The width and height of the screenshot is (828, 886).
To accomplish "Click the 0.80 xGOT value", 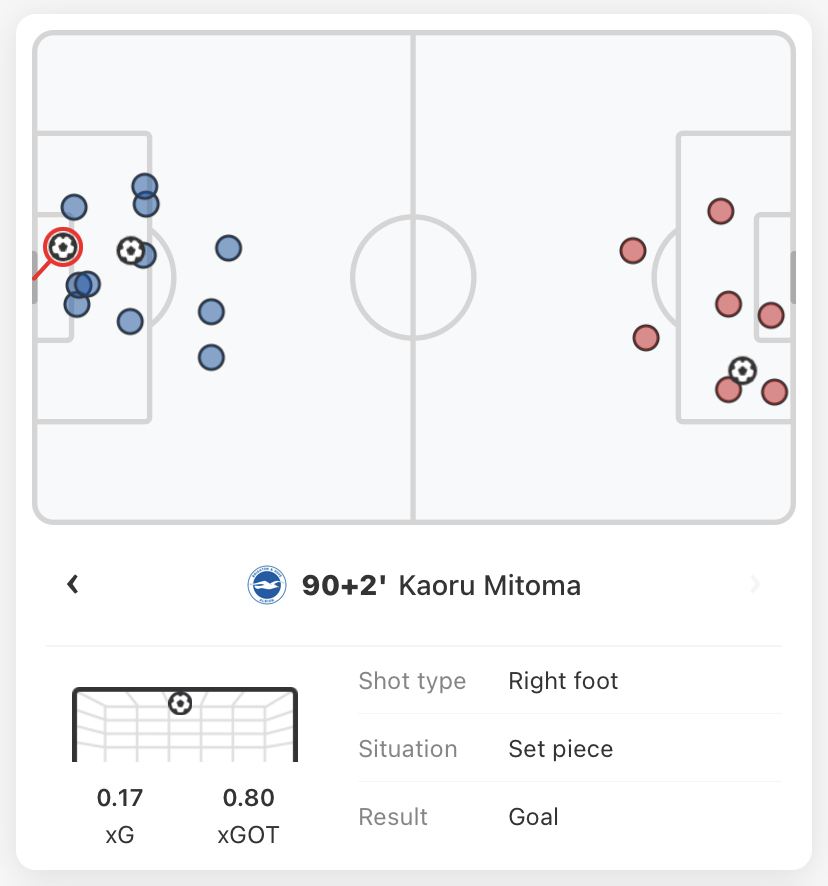I will click(x=249, y=798).
